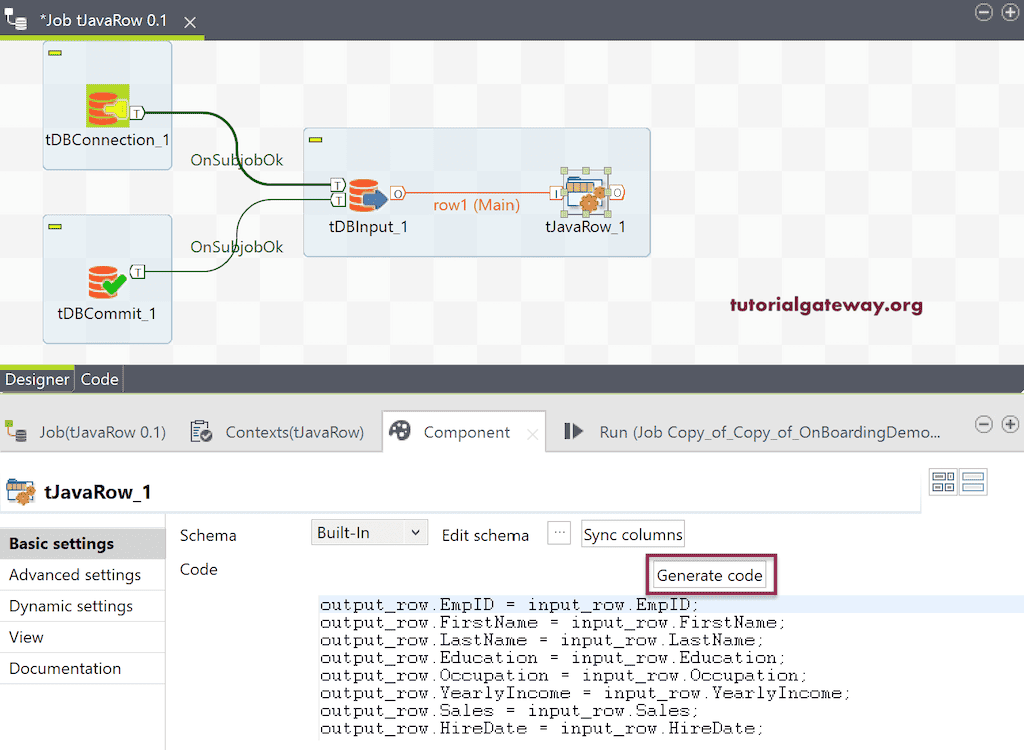Switch to the Code tab
The image size is (1024, 750).
pyautogui.click(x=99, y=379)
